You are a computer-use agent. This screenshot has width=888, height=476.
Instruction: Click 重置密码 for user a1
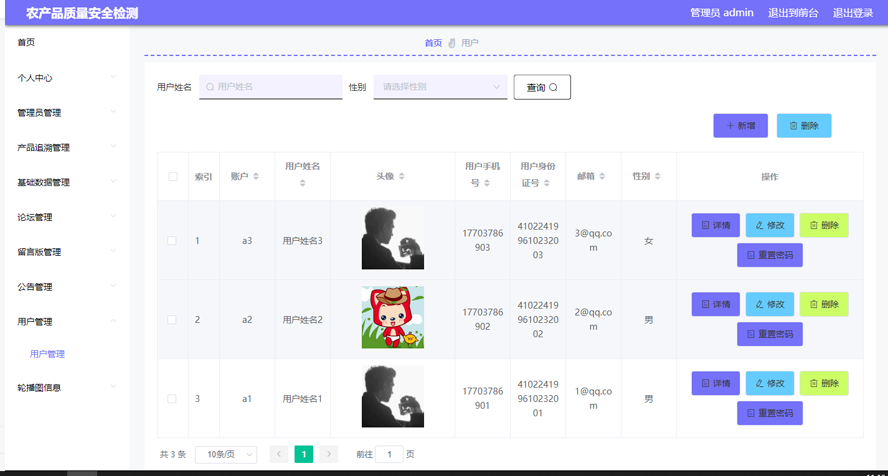coord(770,413)
